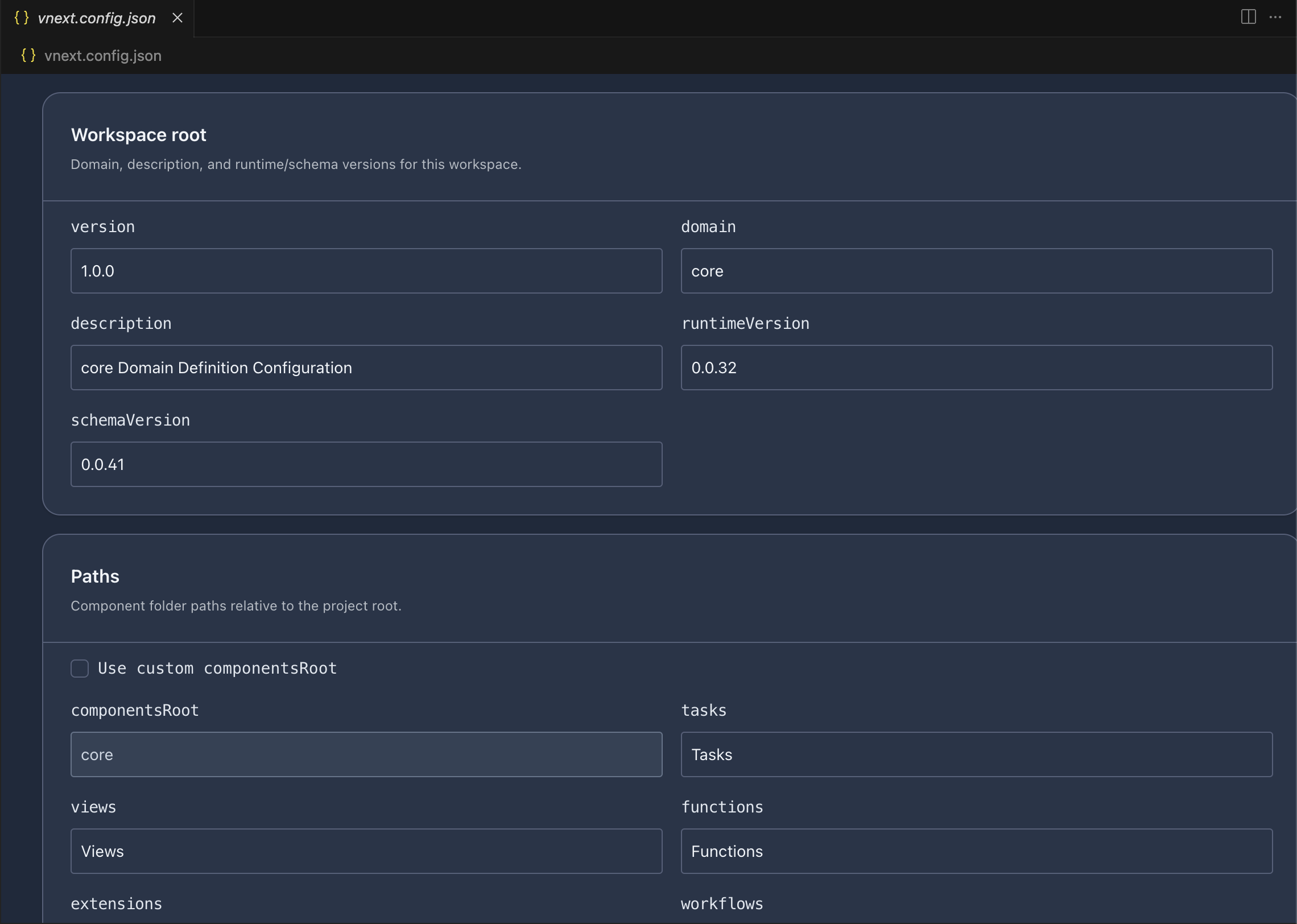Click the extensions label
This screenshot has width=1297, height=924.
pos(117,904)
